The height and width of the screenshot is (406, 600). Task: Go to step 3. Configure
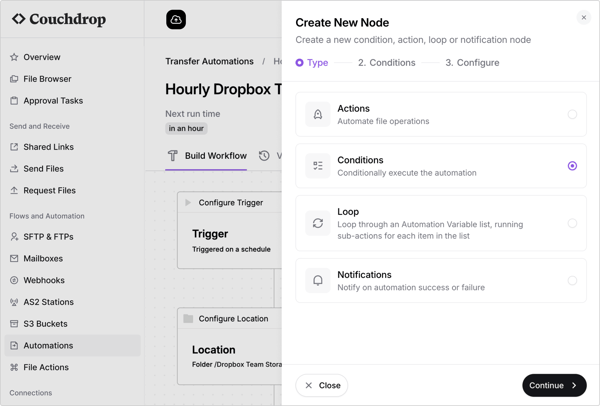[x=472, y=63]
